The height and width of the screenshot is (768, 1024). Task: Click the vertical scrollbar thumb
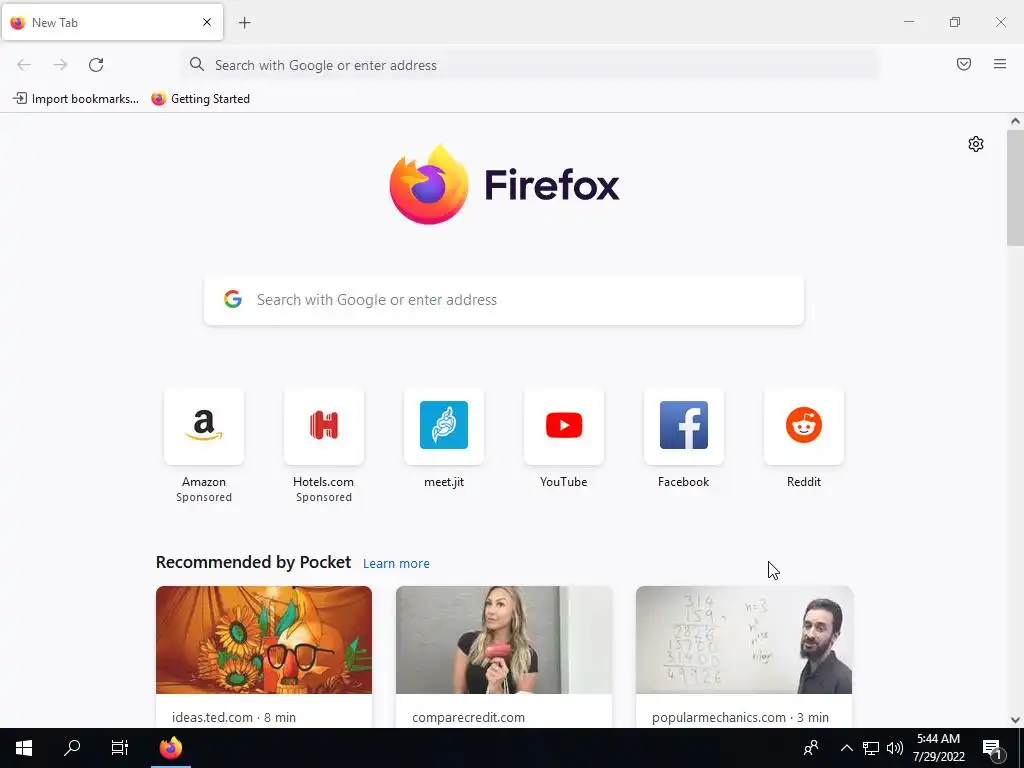pyautogui.click(x=1015, y=187)
